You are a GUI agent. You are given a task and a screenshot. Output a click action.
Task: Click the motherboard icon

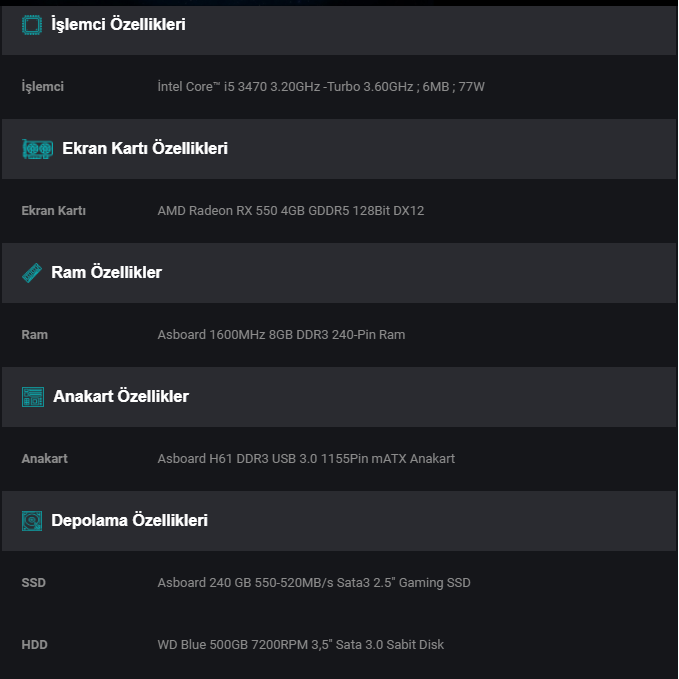(33, 397)
